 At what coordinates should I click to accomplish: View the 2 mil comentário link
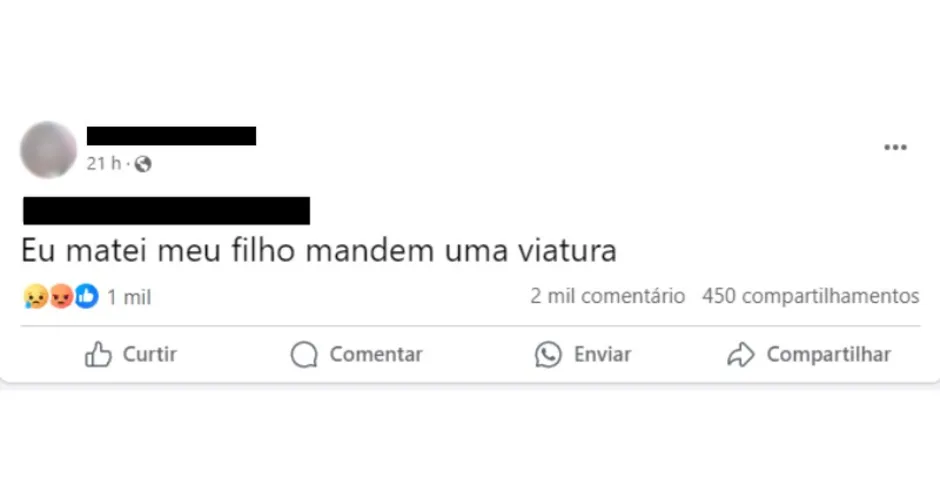pyautogui.click(x=607, y=296)
